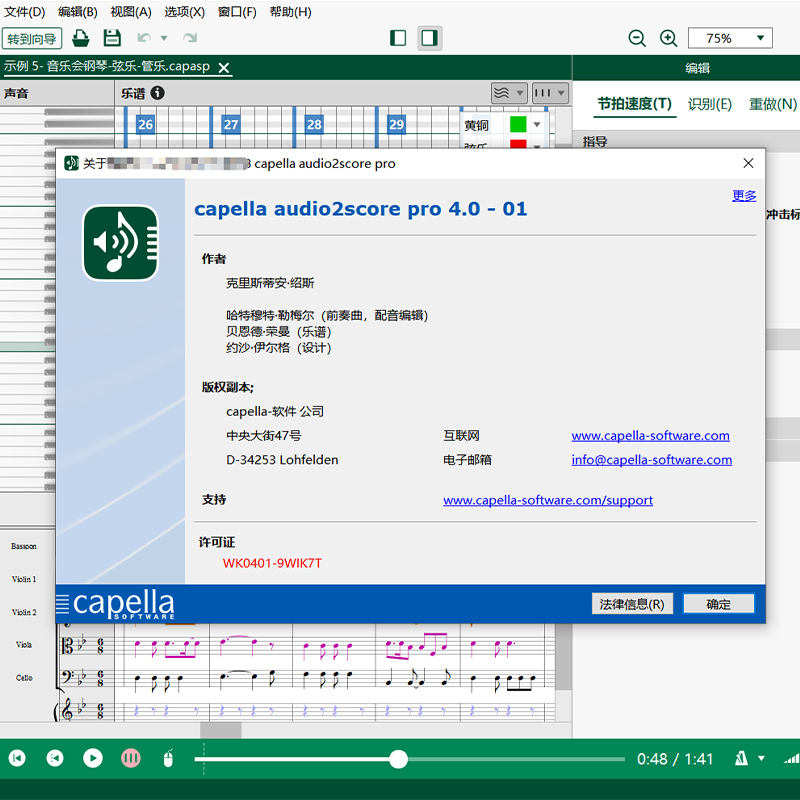Click the green color swatch beside 黄铜

click(518, 124)
